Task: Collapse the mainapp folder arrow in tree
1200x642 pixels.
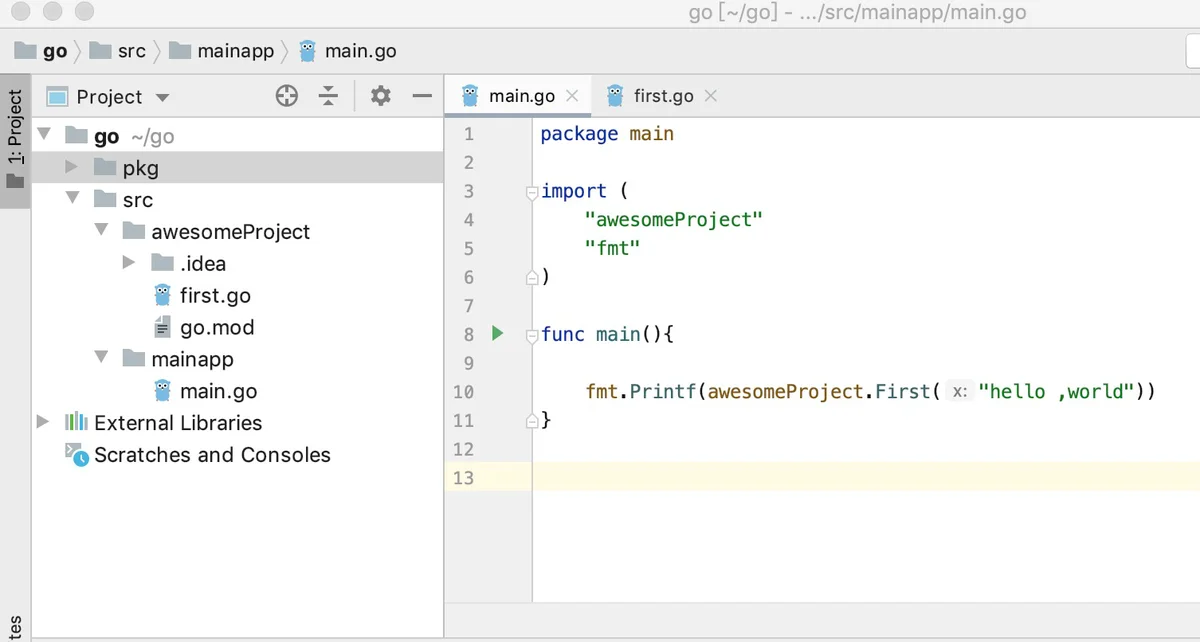Action: (x=101, y=358)
